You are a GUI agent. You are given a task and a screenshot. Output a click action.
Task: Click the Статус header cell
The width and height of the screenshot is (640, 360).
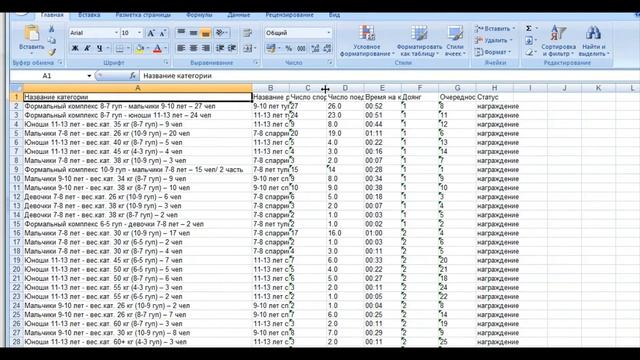tap(494, 97)
